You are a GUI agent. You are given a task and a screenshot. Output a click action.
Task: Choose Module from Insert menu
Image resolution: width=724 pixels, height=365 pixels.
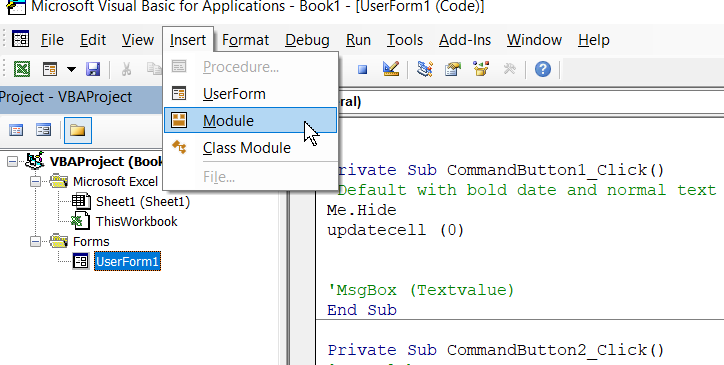click(251, 121)
